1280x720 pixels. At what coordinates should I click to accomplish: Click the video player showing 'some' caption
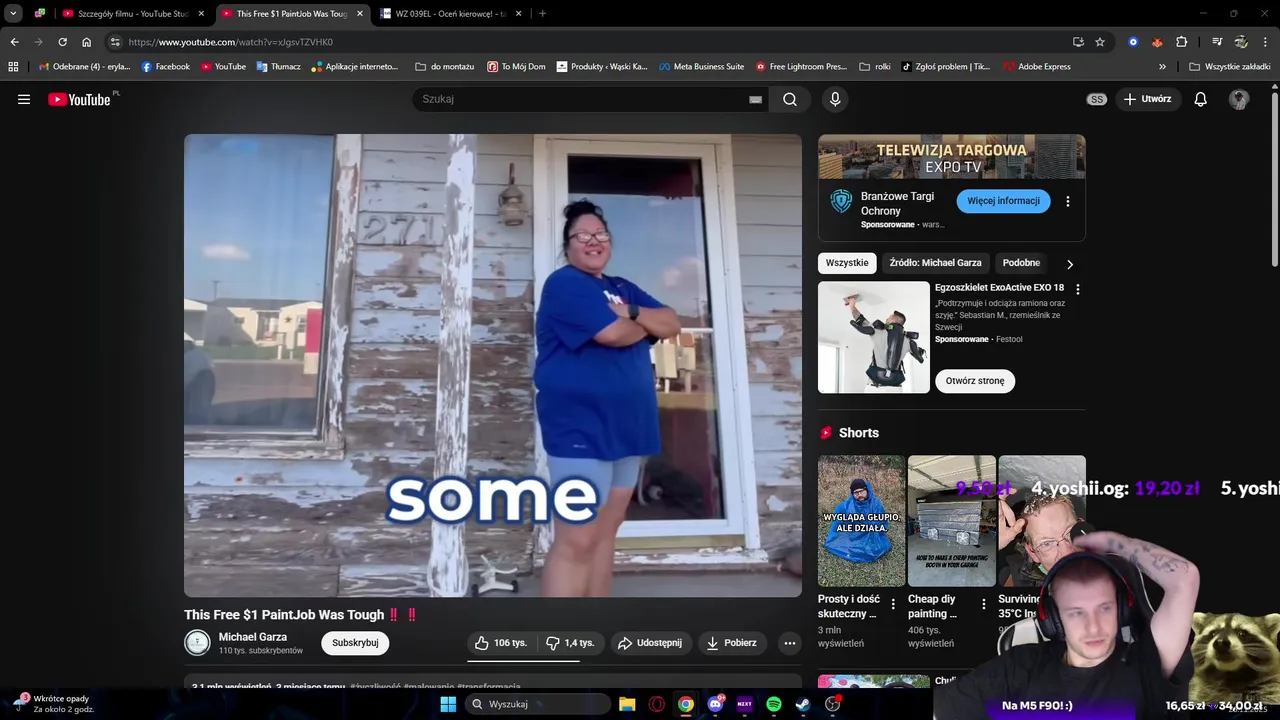pyautogui.click(x=492, y=365)
